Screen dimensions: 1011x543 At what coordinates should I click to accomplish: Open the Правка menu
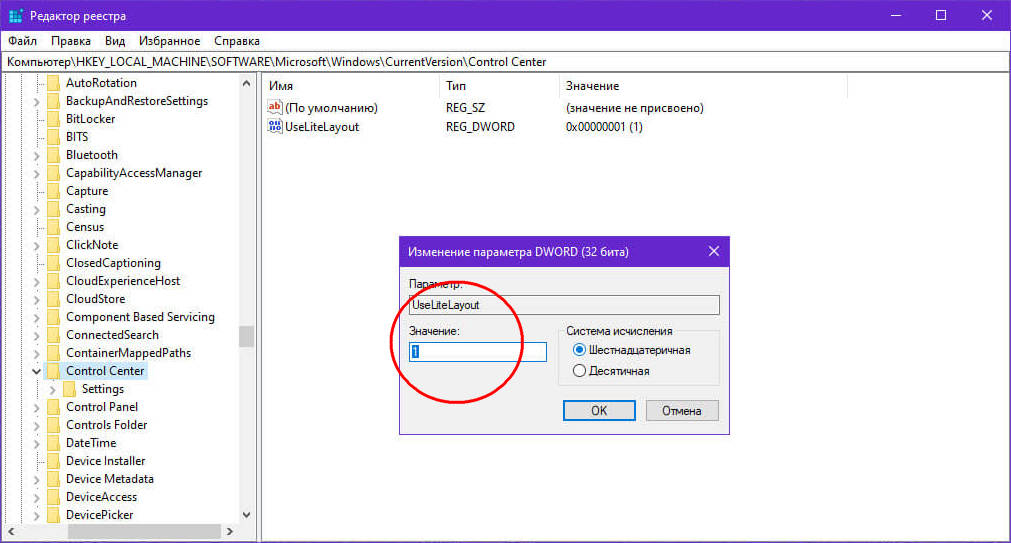click(71, 41)
